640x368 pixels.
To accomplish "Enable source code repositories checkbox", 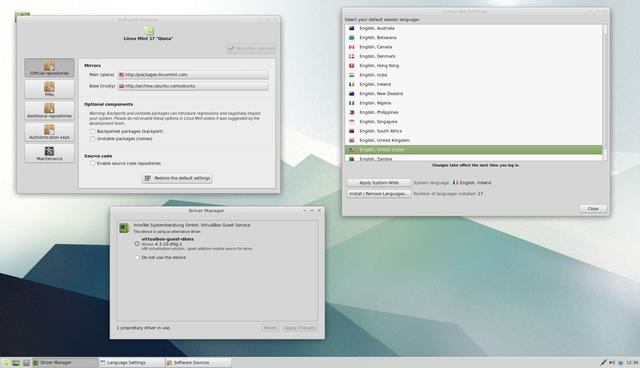I will pos(93,163).
